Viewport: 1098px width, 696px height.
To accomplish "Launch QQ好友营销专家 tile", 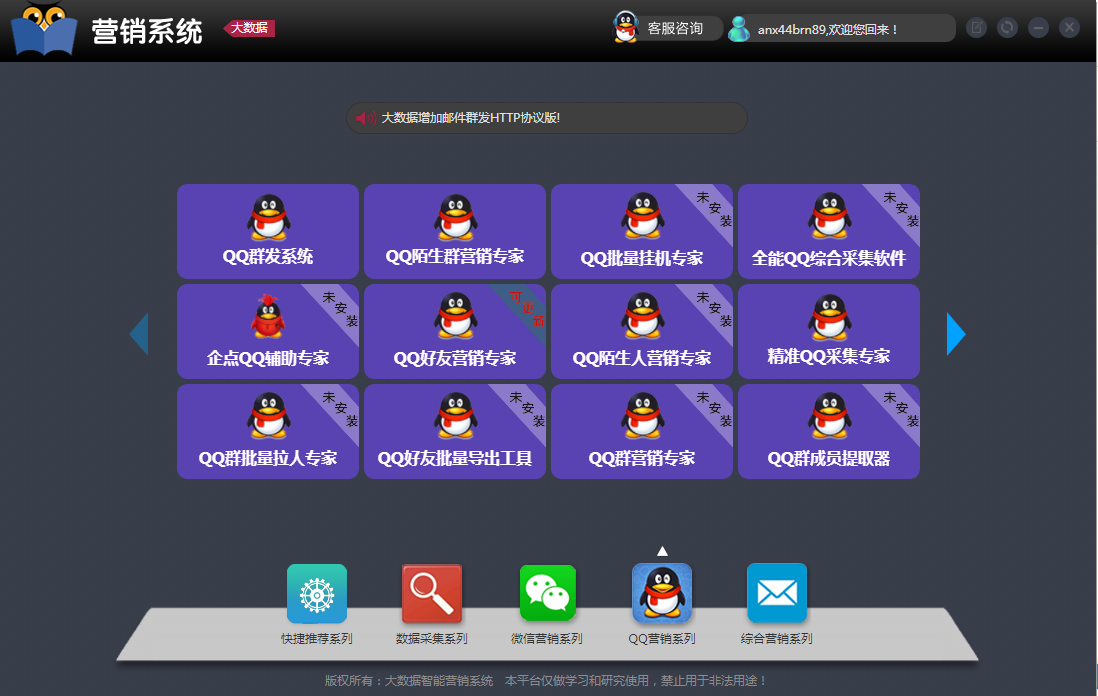I will click(454, 331).
